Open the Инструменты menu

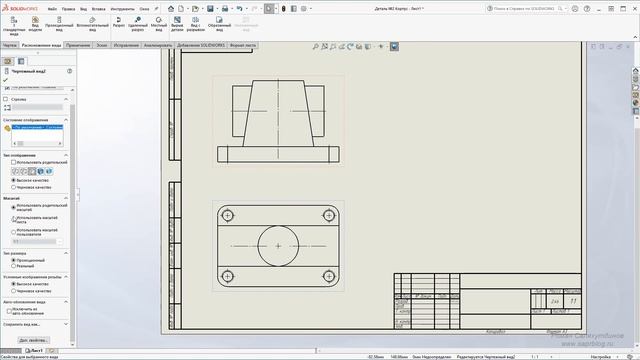[122, 9]
